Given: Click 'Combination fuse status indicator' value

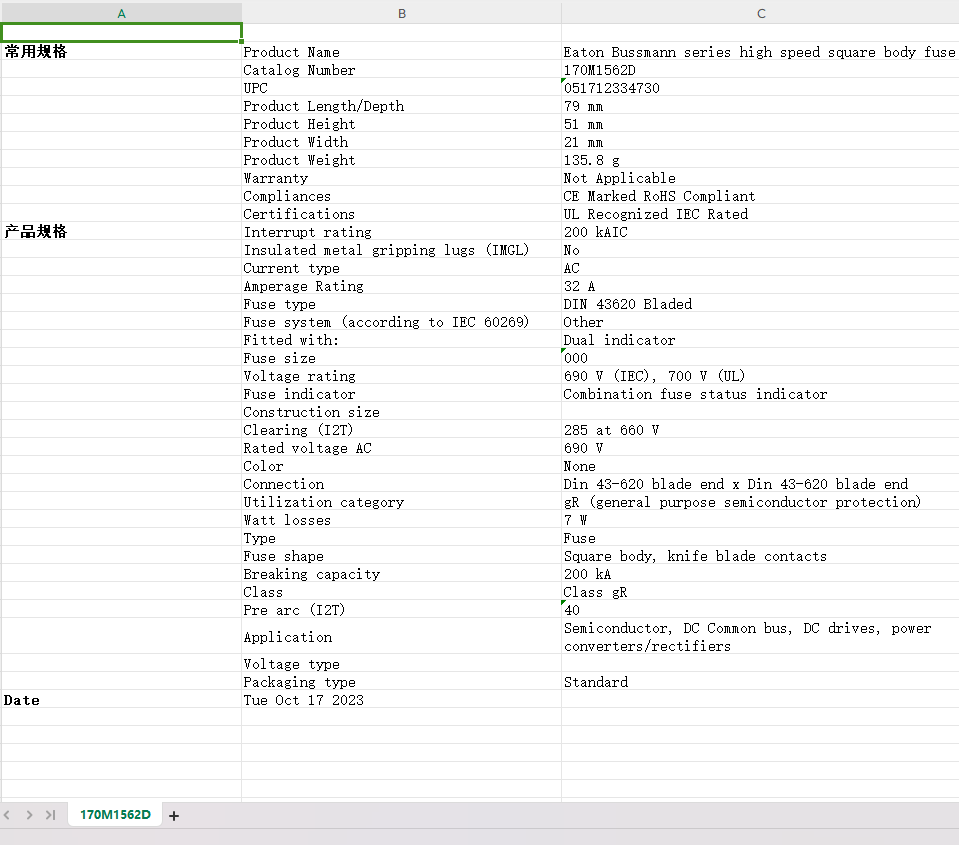Looking at the screenshot, I should point(760,394).
